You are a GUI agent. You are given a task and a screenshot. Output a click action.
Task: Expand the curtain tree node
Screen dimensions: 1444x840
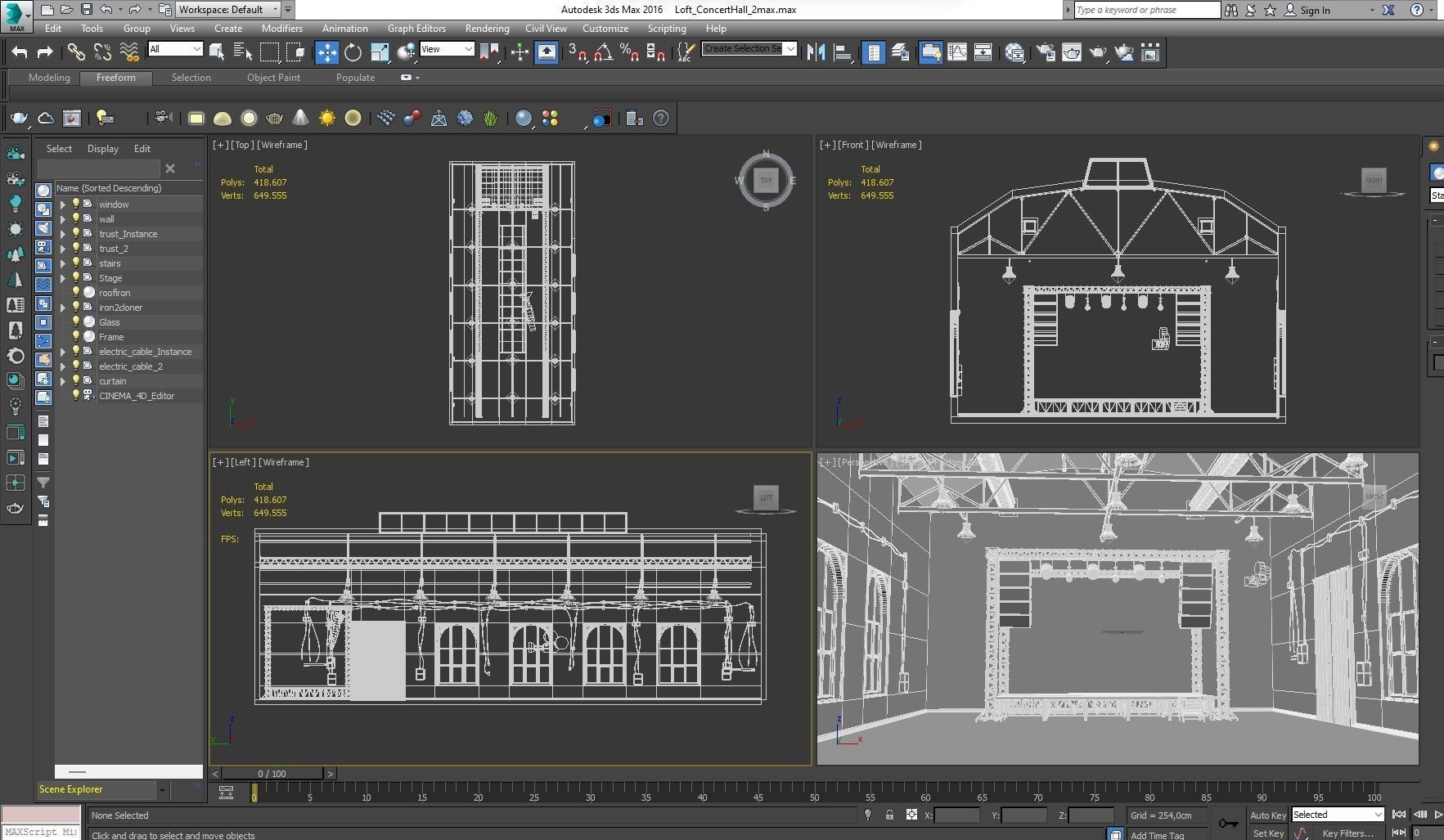(x=63, y=381)
